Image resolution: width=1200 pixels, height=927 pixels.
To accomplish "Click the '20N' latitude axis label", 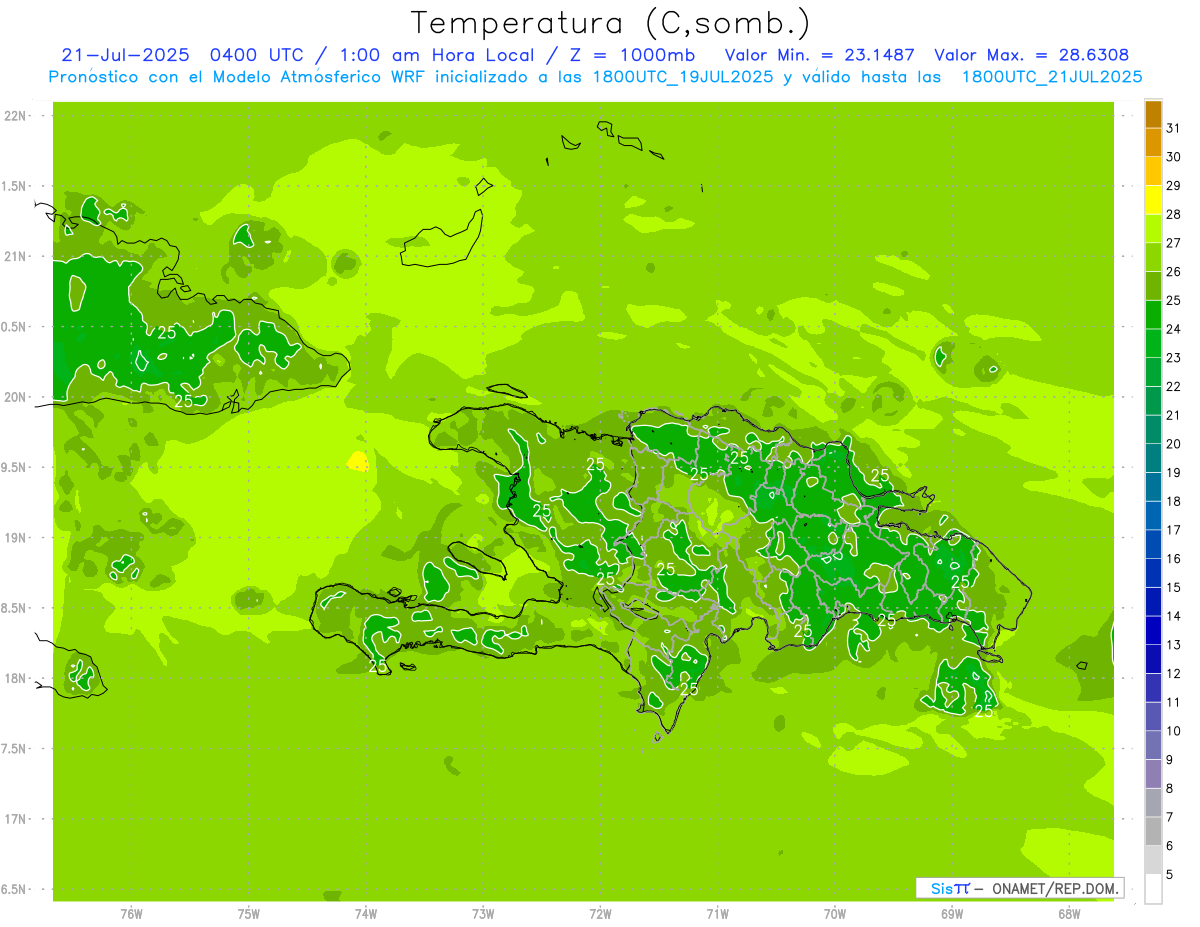I will click(x=15, y=397).
